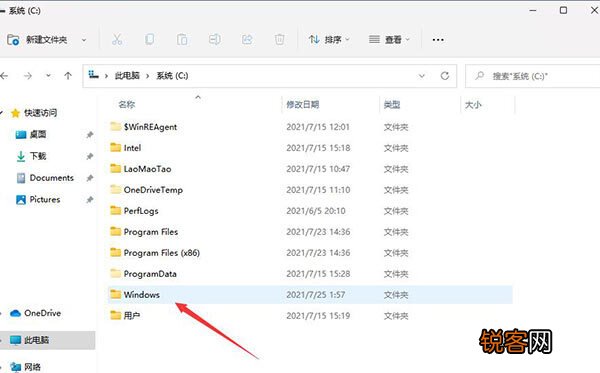This screenshot has width=600, height=373.
Task: Click the Delete trash can icon
Action: pyautogui.click(x=280, y=39)
